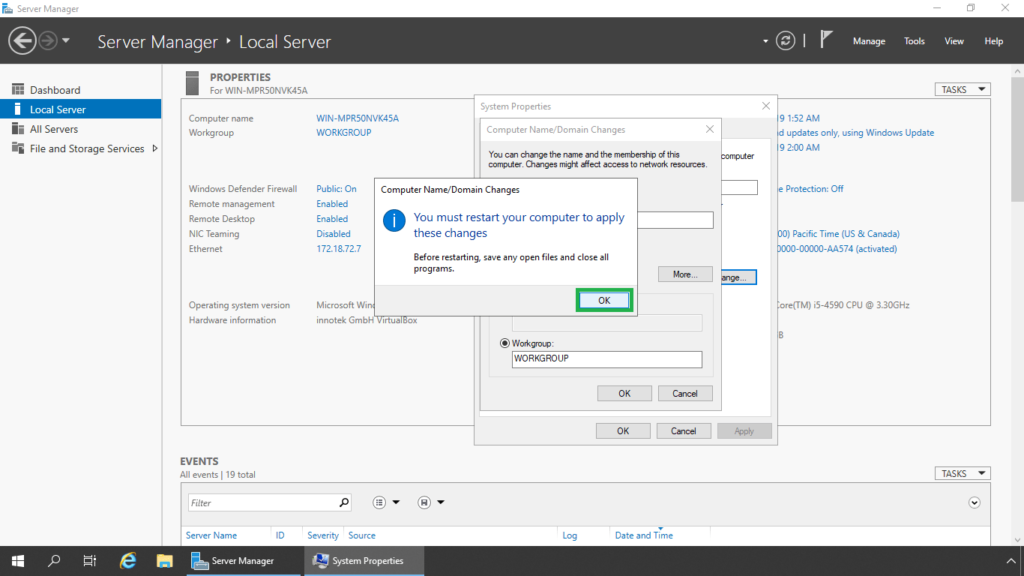The height and width of the screenshot is (576, 1024).
Task: Open the Tools menu
Action: [x=914, y=41]
